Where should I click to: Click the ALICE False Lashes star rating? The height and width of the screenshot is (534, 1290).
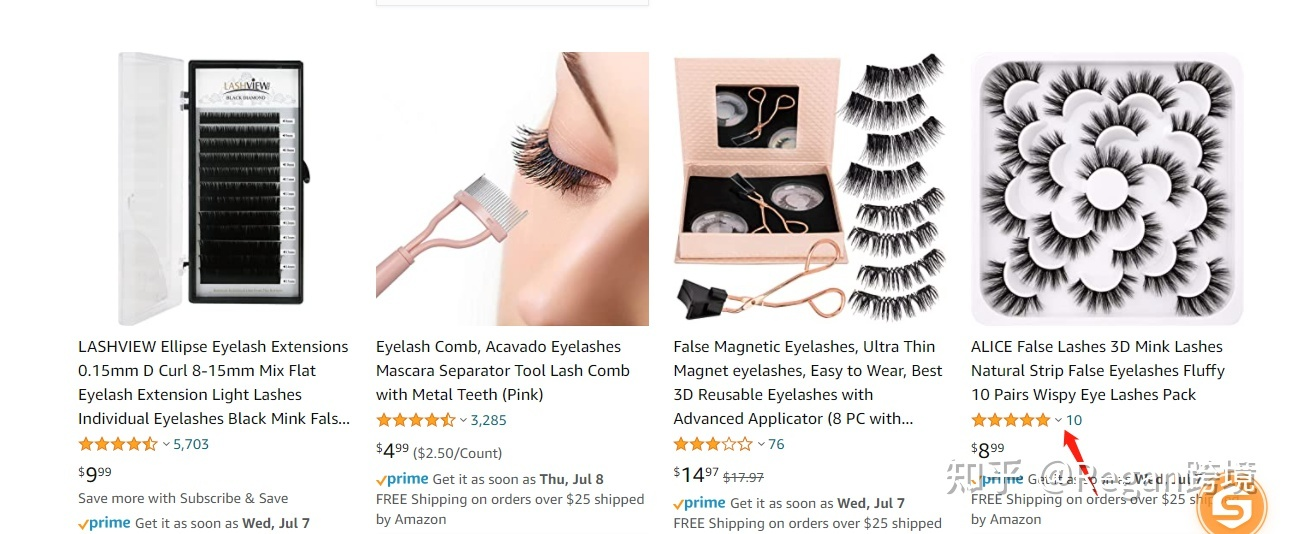[1011, 420]
